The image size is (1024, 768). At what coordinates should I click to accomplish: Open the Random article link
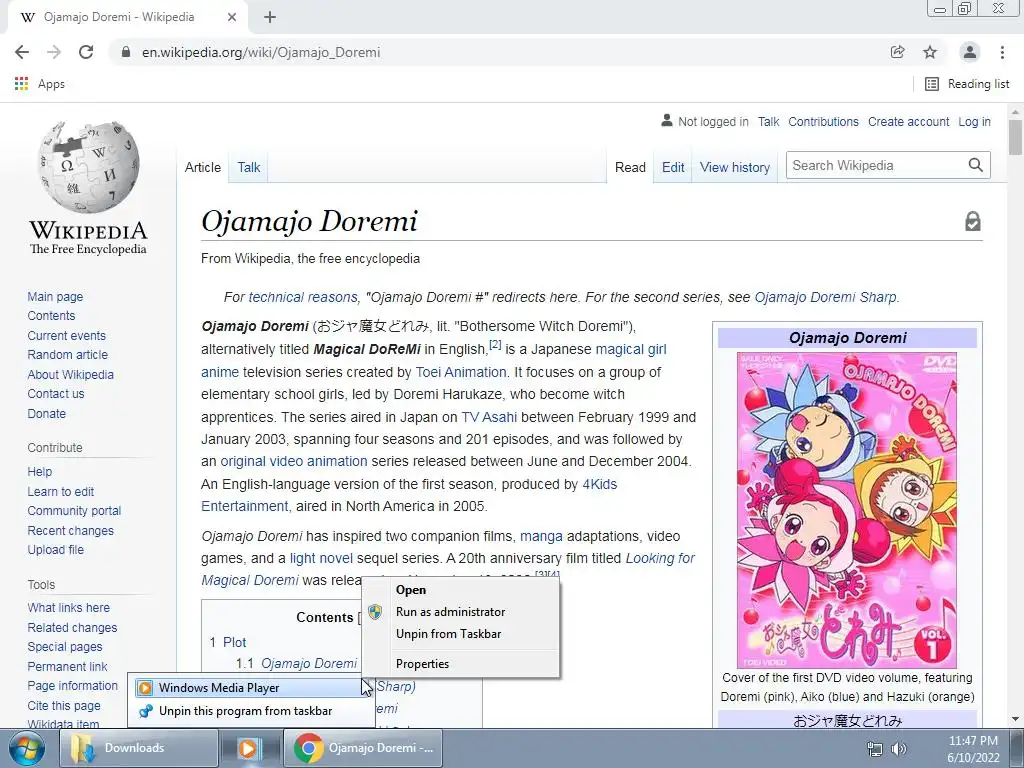click(x=68, y=355)
